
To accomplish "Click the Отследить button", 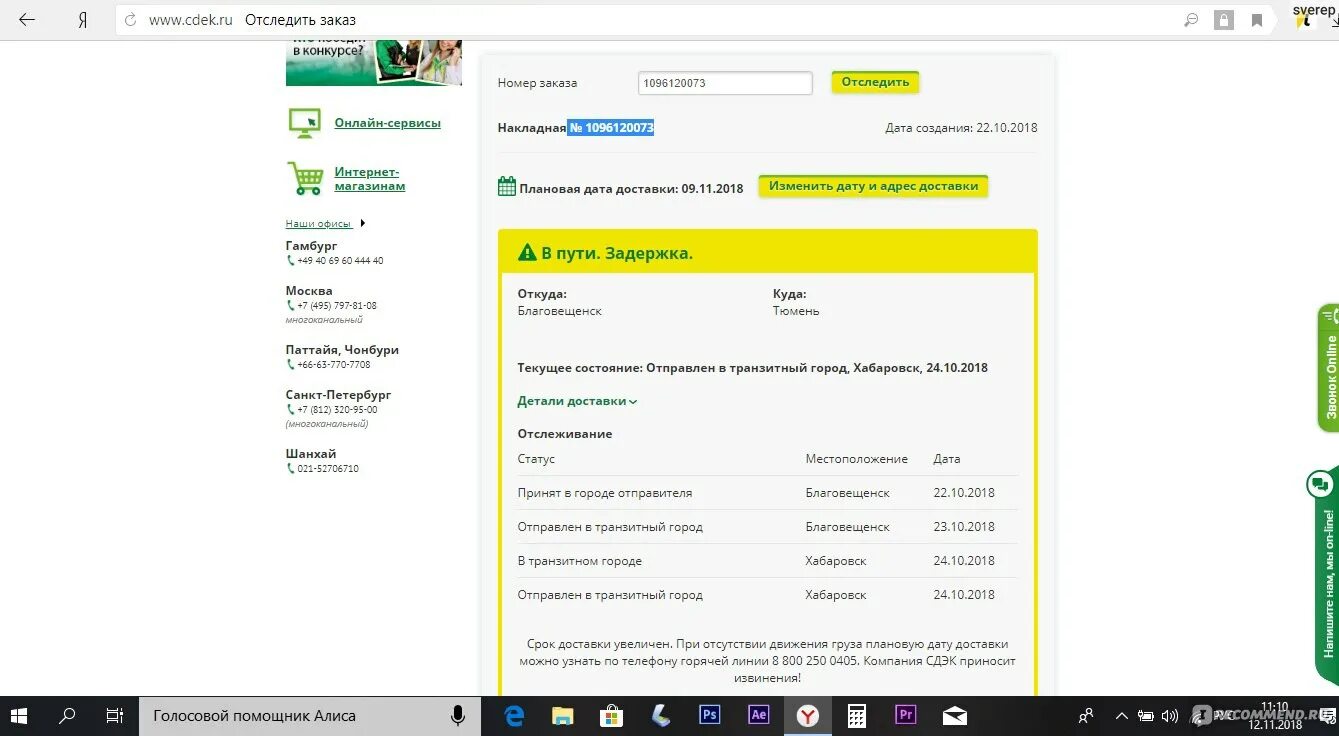I will (875, 82).
